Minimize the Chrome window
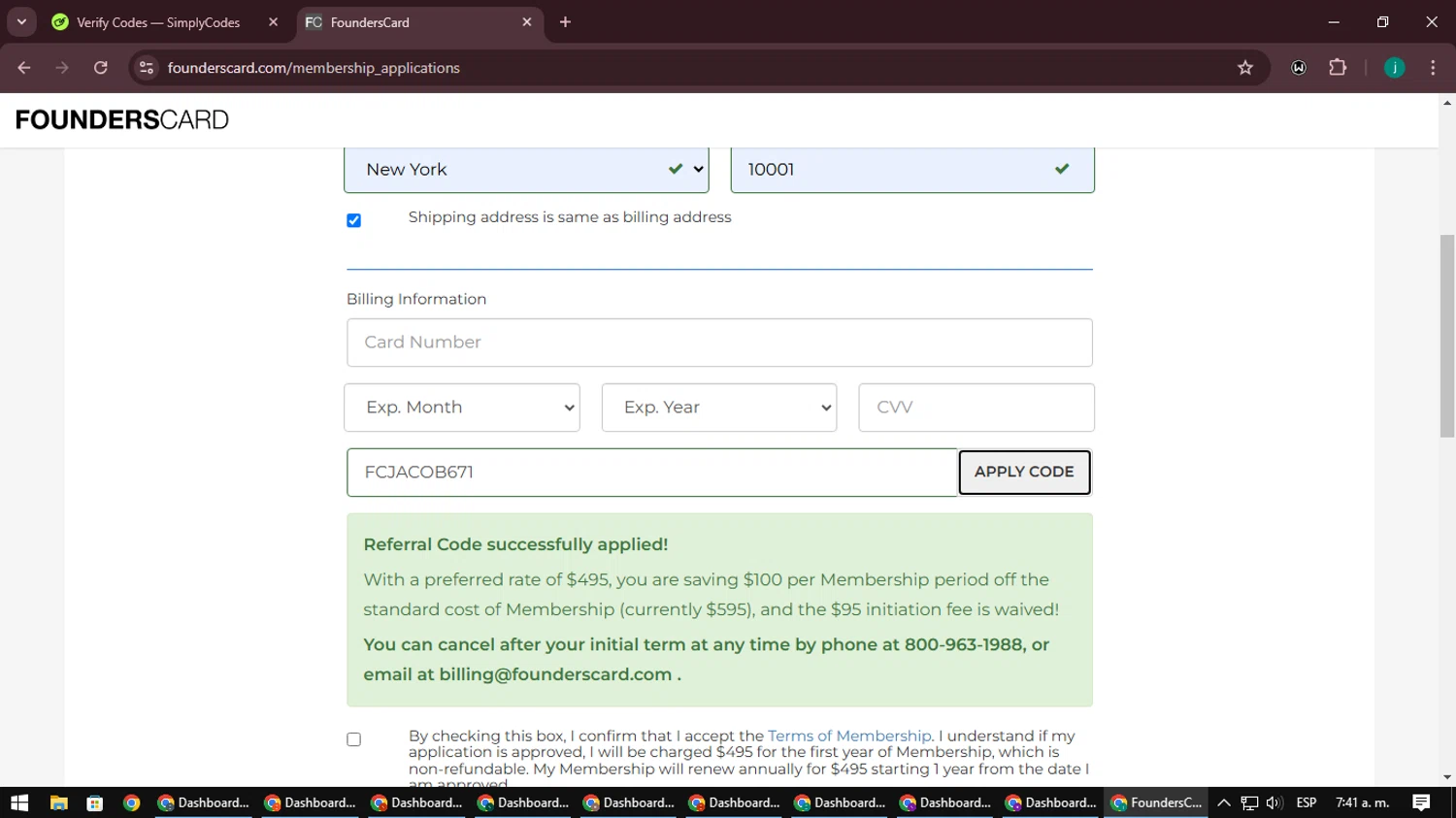This screenshot has width=1456, height=818. (x=1334, y=21)
